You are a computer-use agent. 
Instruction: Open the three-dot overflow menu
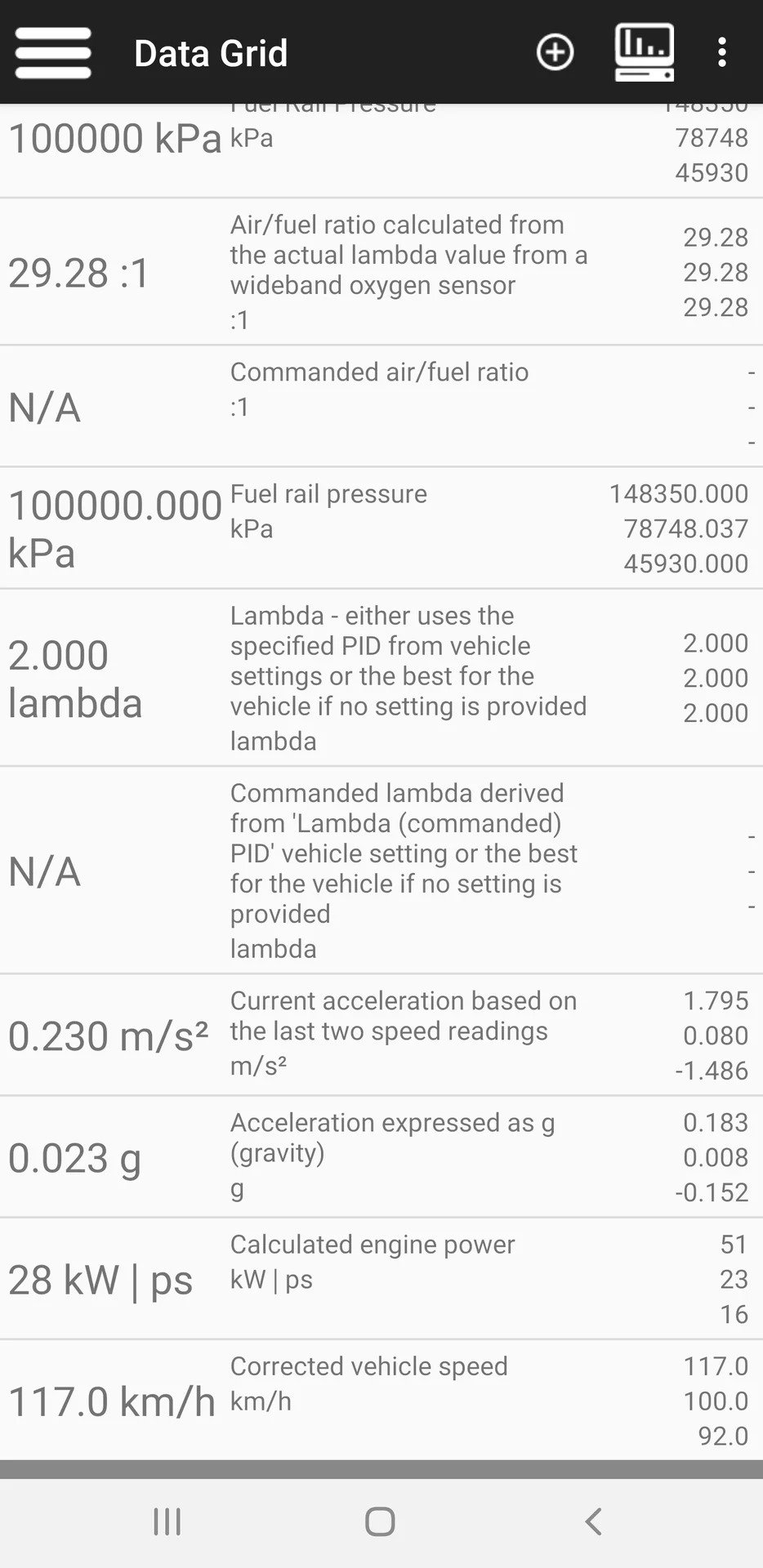721,52
